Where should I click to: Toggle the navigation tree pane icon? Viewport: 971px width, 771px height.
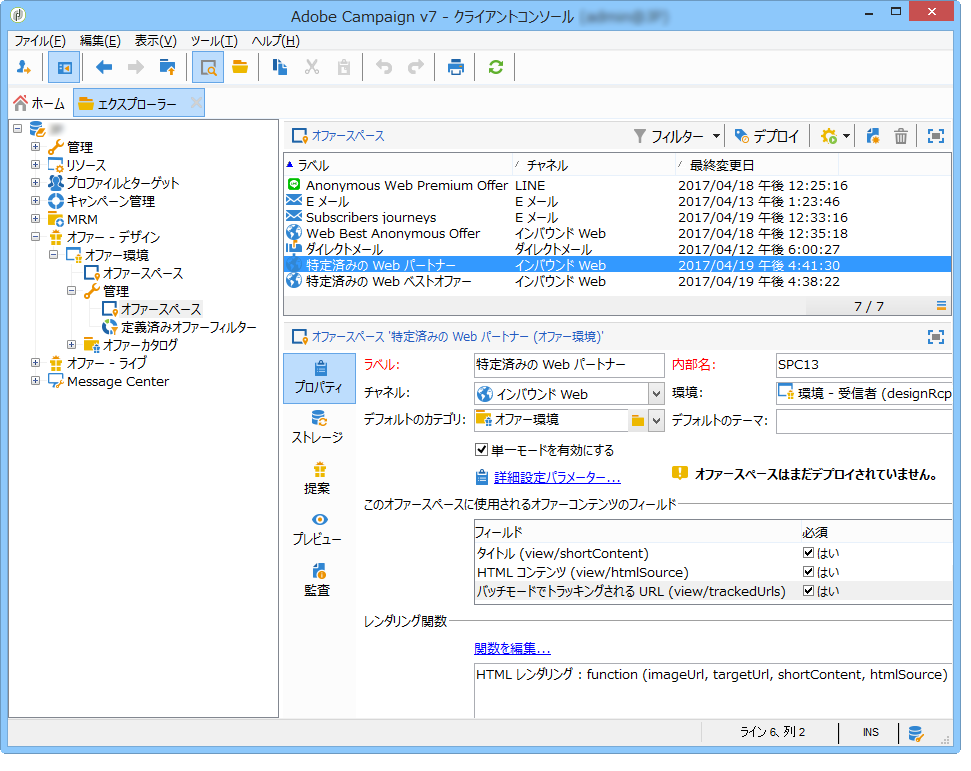[64, 68]
